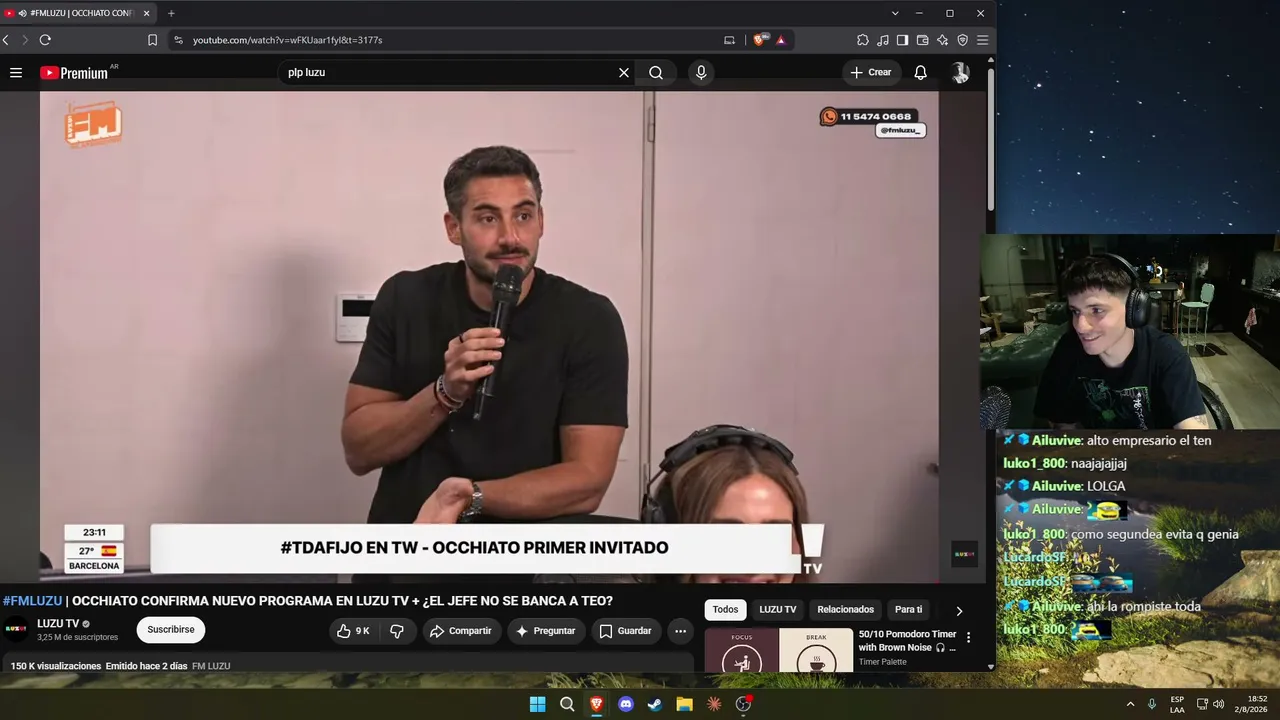Open Steam from the taskbar
Viewport: 1280px width, 720px height.
pos(655,704)
